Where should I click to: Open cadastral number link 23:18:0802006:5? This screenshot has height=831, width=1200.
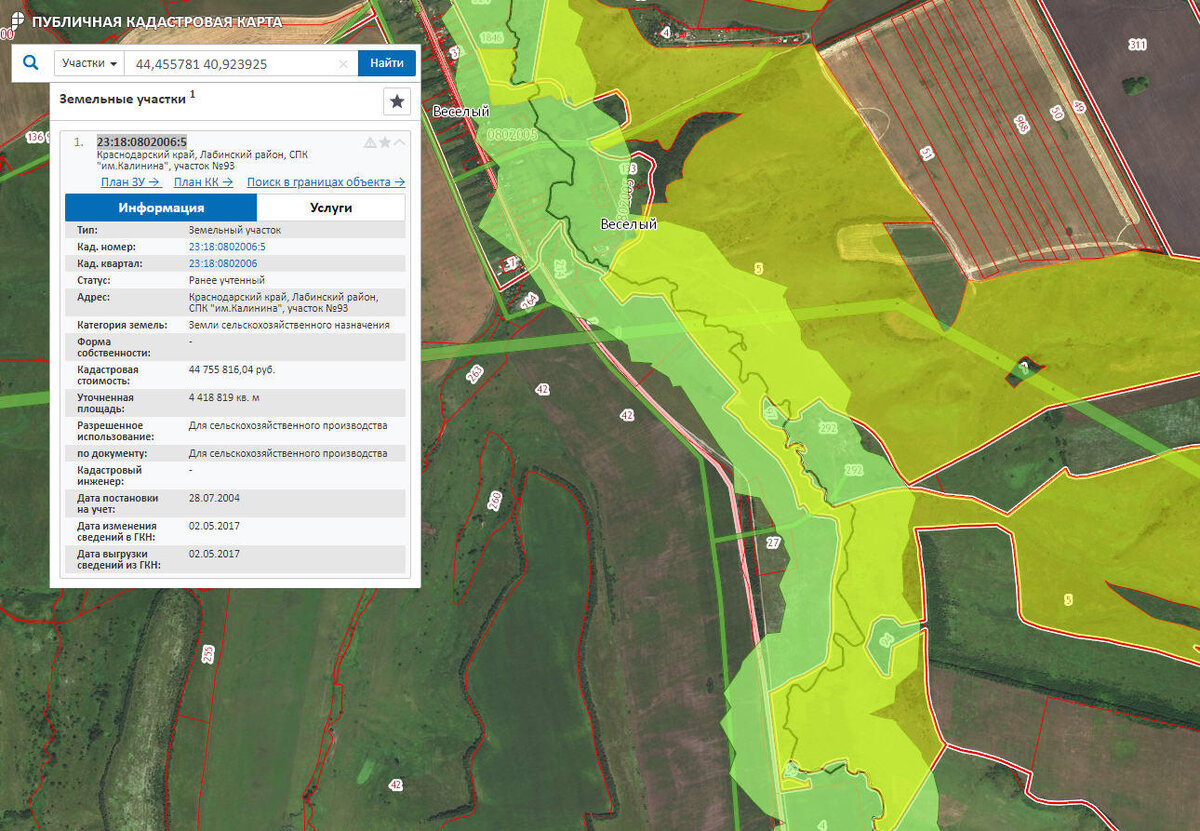click(227, 246)
